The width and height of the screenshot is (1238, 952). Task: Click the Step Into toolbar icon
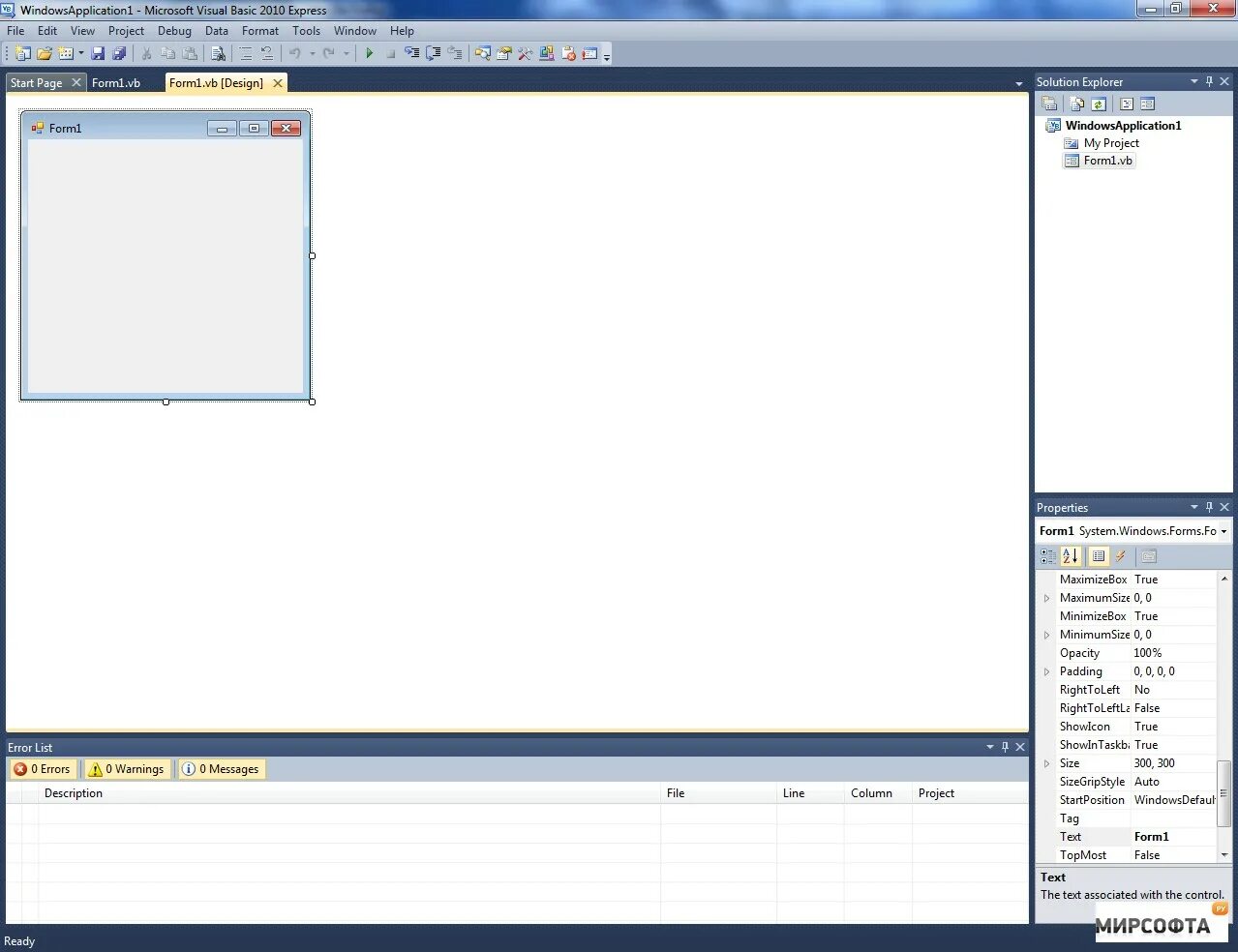[x=412, y=53]
